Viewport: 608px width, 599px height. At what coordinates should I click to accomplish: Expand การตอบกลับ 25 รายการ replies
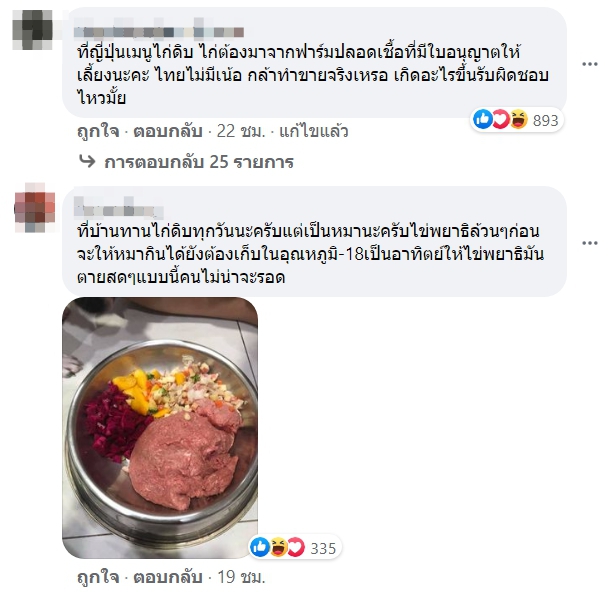point(199,162)
